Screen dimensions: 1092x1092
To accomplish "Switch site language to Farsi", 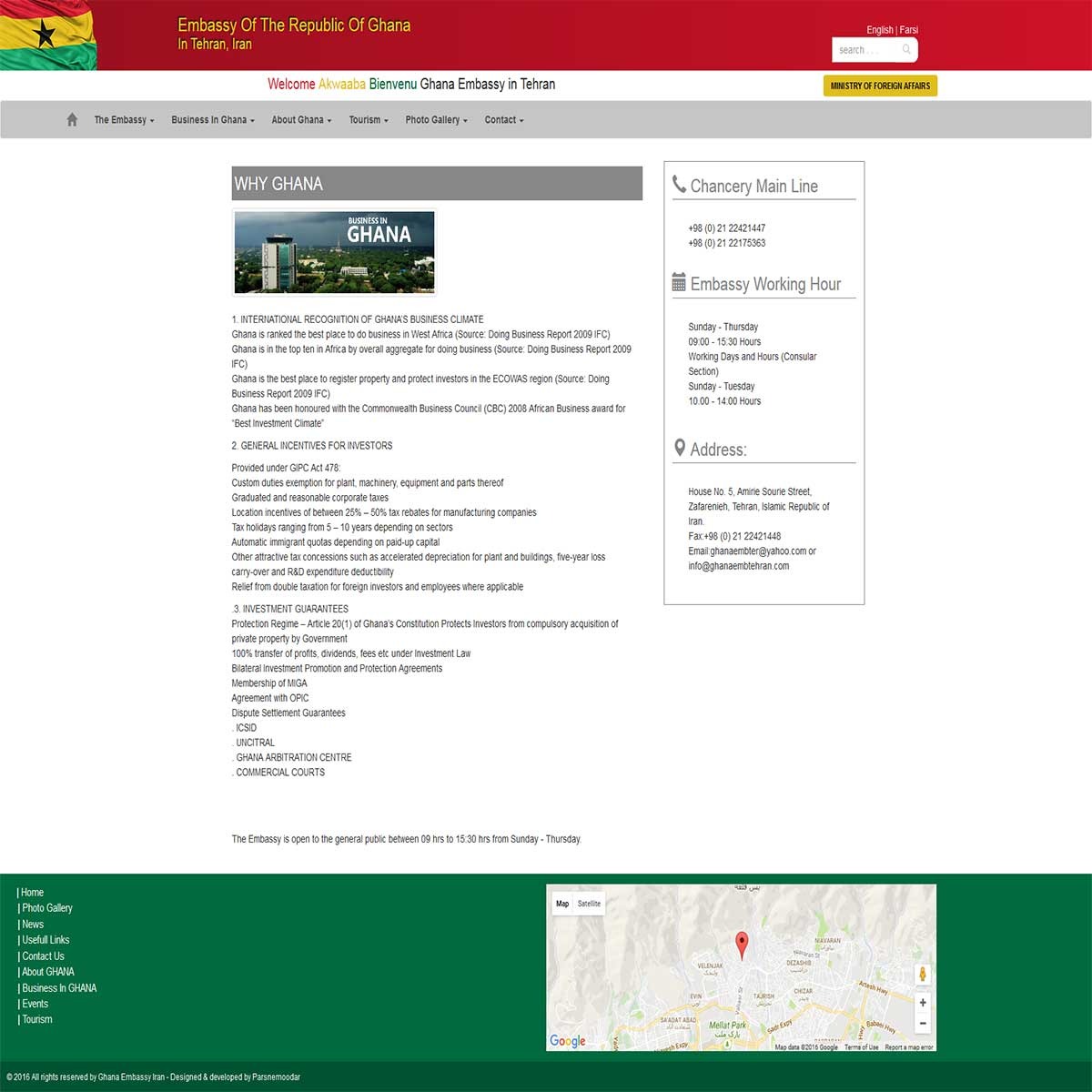I will (x=909, y=30).
